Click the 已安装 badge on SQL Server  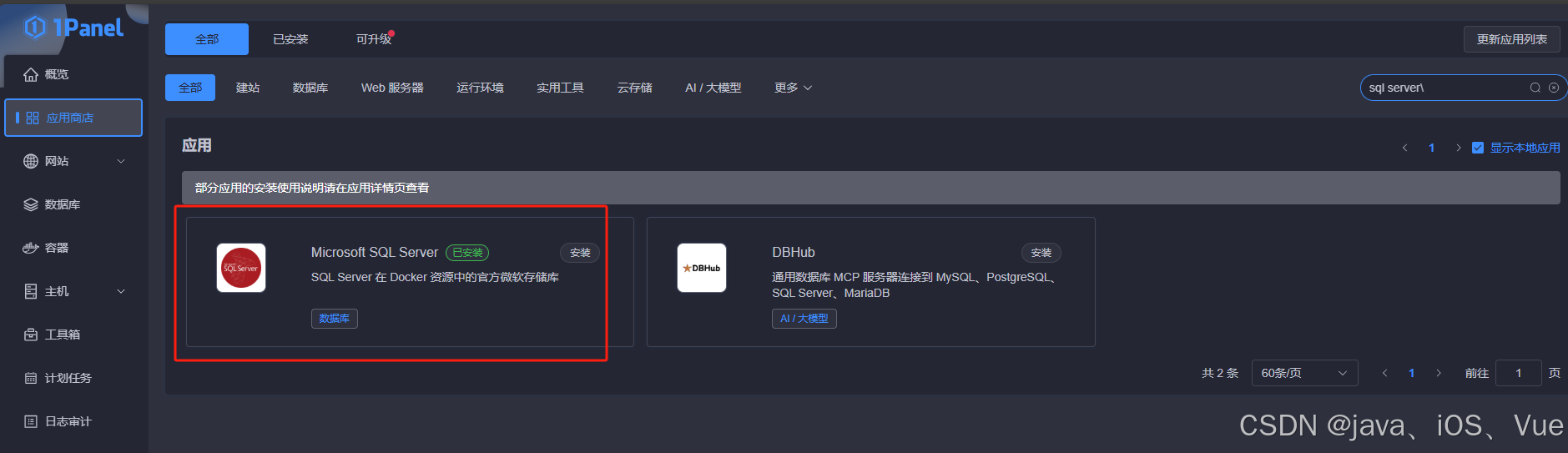[x=467, y=253]
